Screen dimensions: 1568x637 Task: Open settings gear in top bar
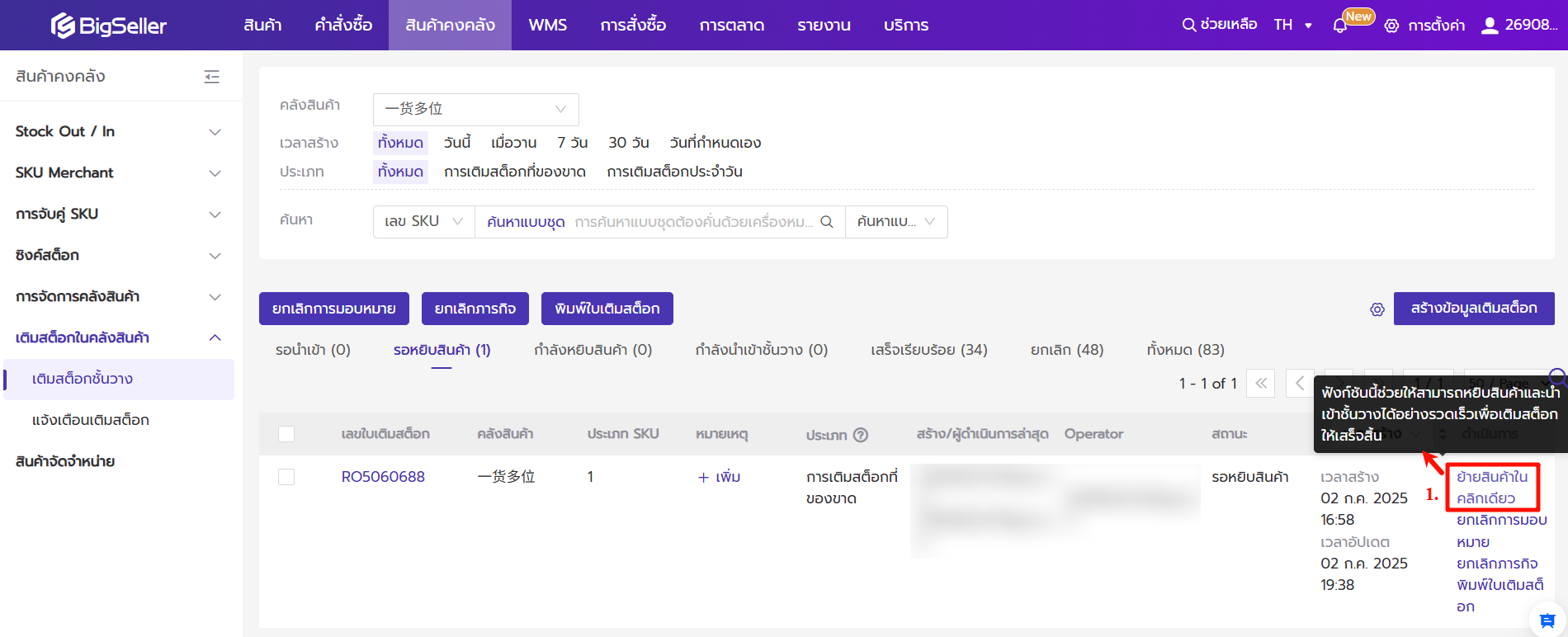1391,26
